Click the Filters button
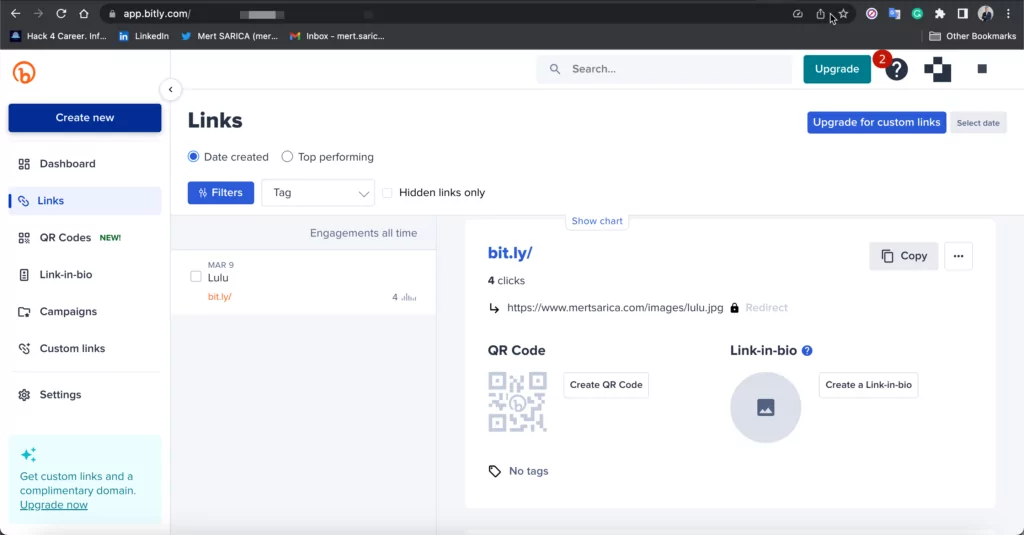 (221, 193)
